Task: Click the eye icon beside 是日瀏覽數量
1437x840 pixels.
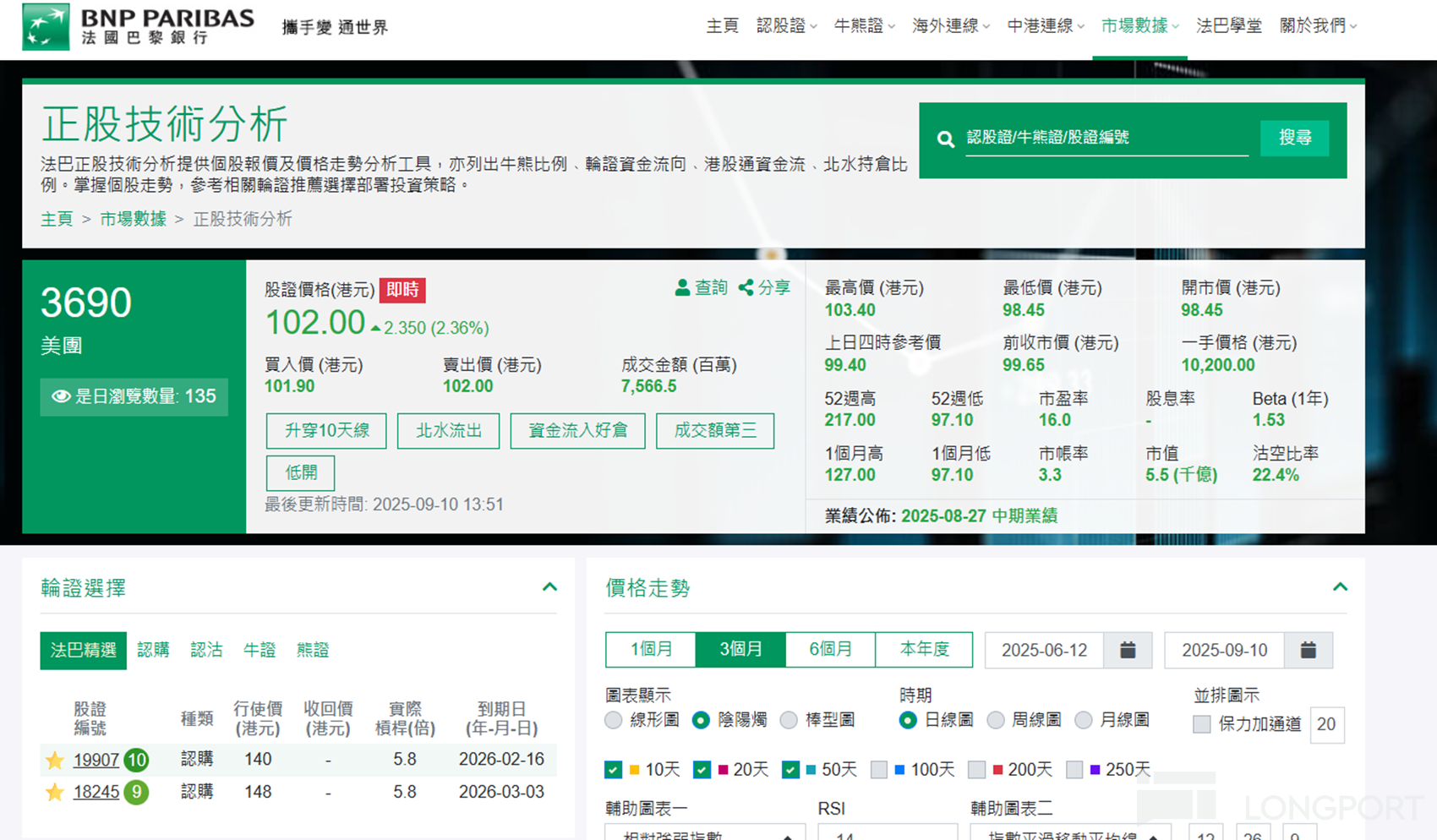Action: (61, 396)
